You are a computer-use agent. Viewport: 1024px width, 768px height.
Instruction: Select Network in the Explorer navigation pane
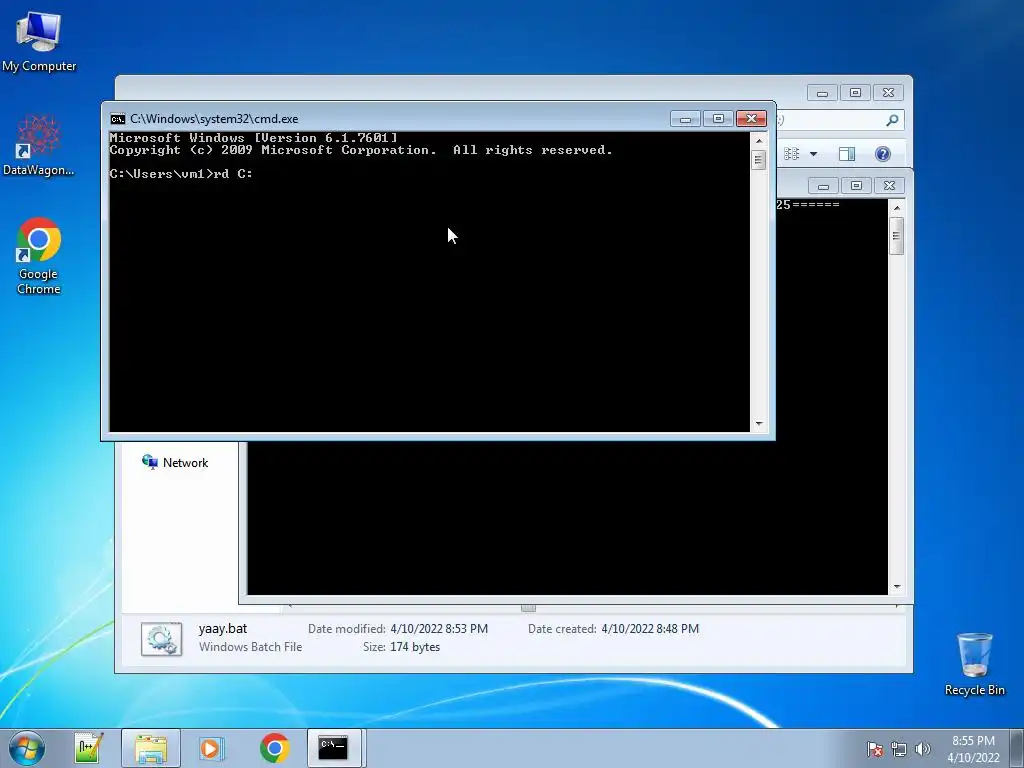pyautogui.click(x=175, y=462)
